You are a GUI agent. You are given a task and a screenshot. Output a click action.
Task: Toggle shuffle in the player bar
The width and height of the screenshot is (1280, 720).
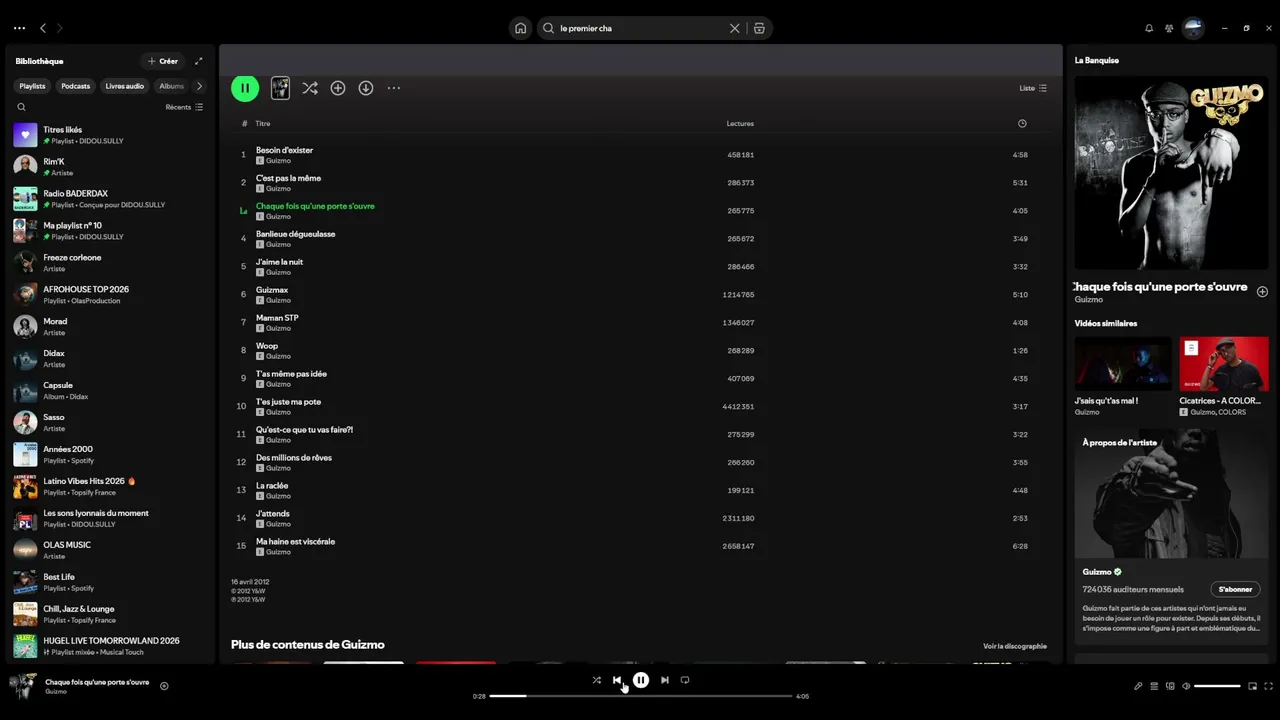click(597, 680)
